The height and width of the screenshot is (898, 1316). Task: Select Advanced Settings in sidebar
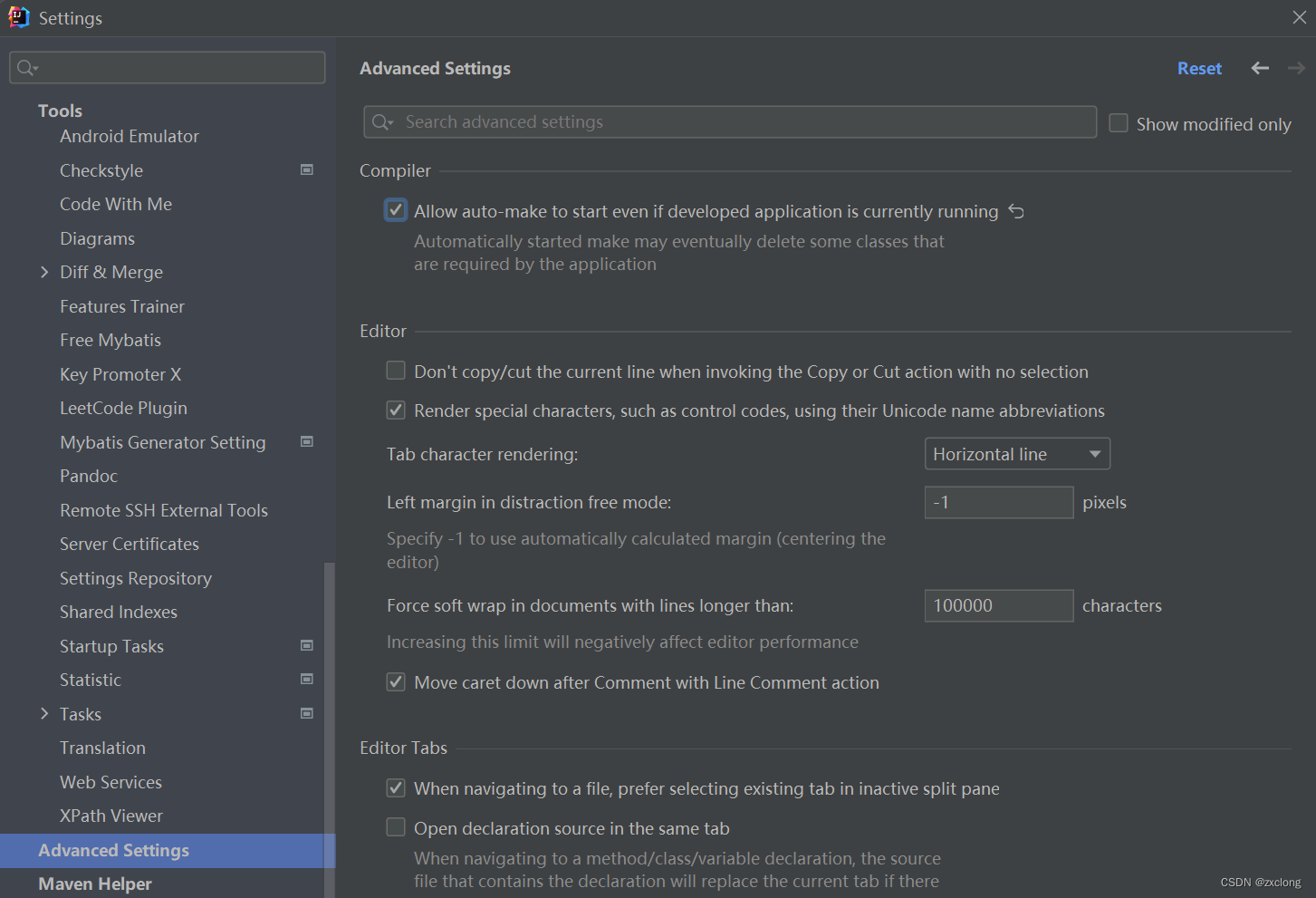tap(168, 850)
